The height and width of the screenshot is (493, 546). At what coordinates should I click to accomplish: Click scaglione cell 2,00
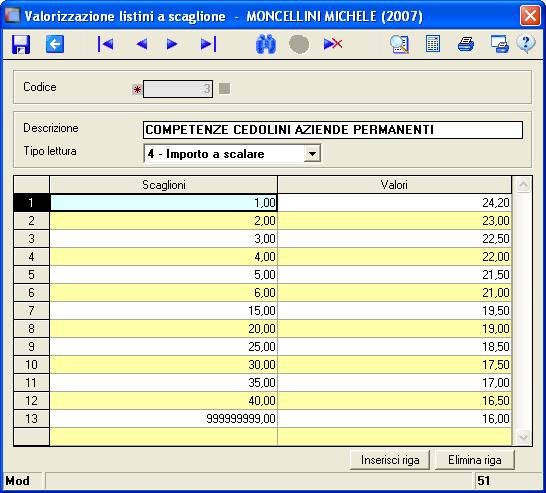point(164,221)
